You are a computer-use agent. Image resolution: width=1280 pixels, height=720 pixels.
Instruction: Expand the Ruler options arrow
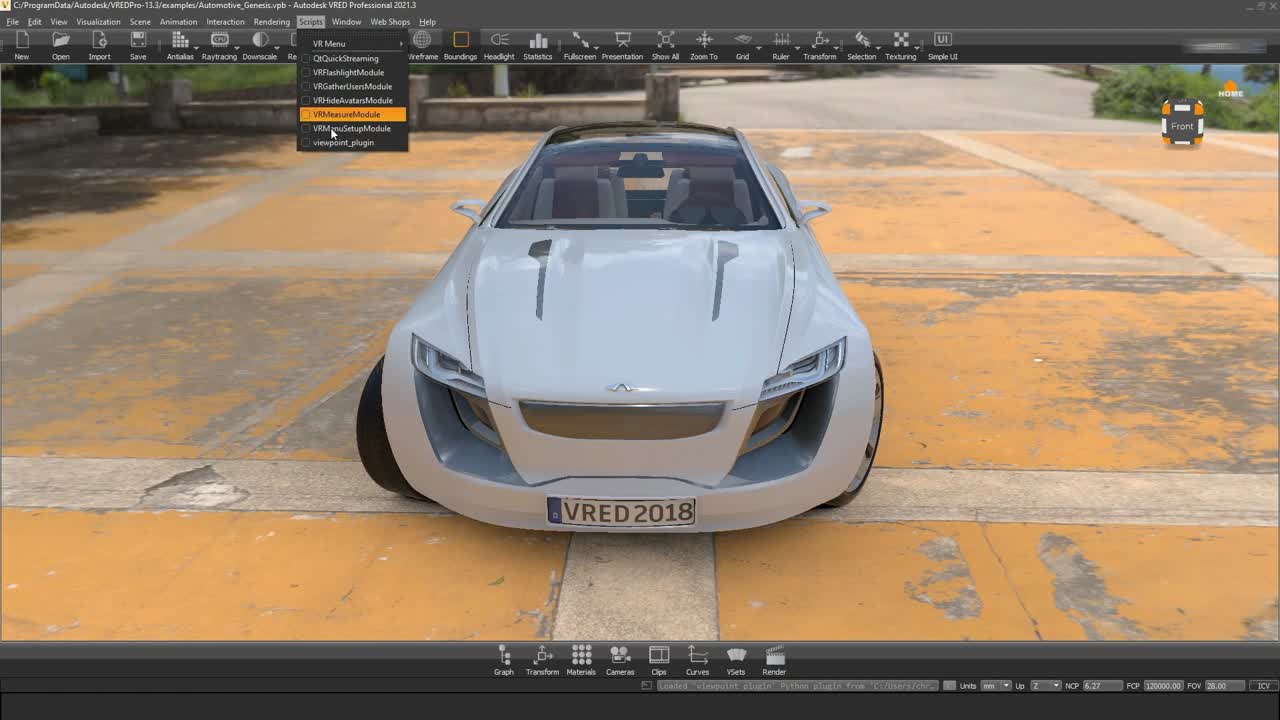pos(796,47)
